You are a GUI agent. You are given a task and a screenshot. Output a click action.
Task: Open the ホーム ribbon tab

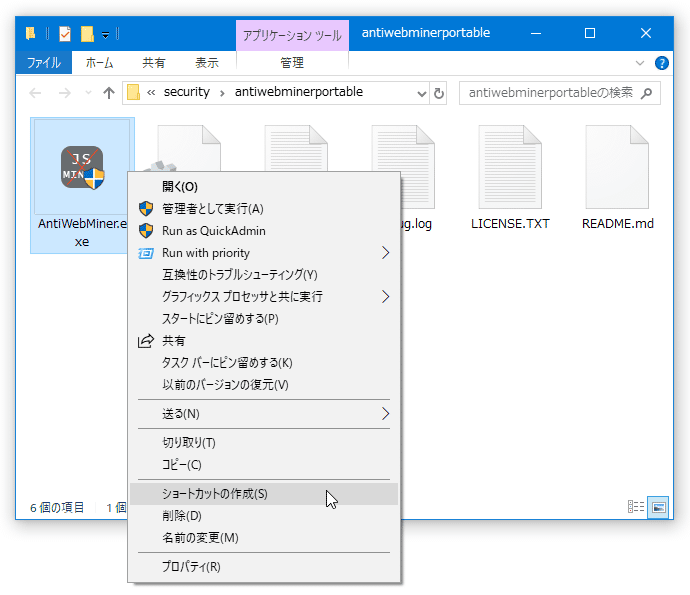[99, 62]
